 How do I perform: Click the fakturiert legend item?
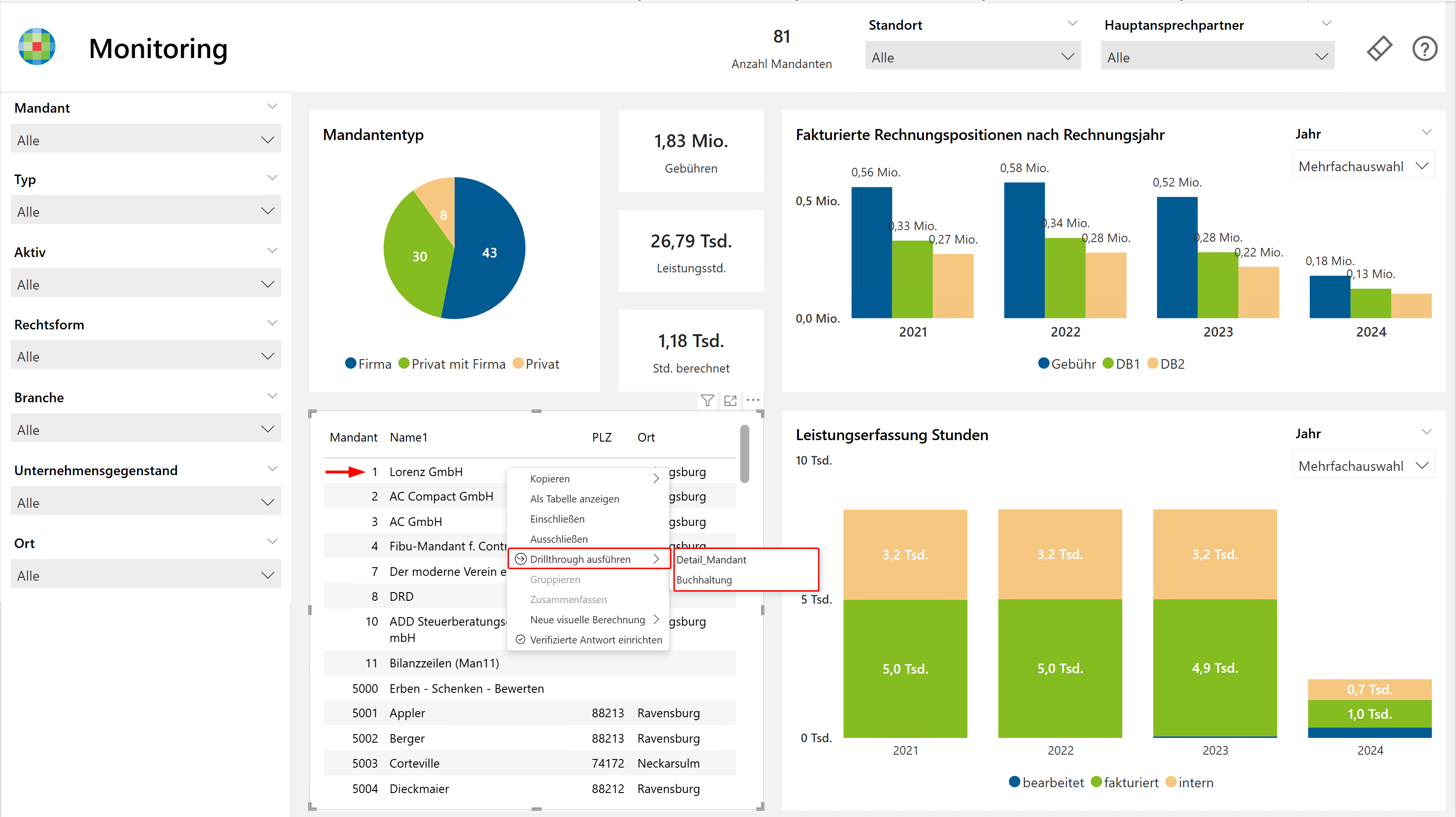(1125, 782)
